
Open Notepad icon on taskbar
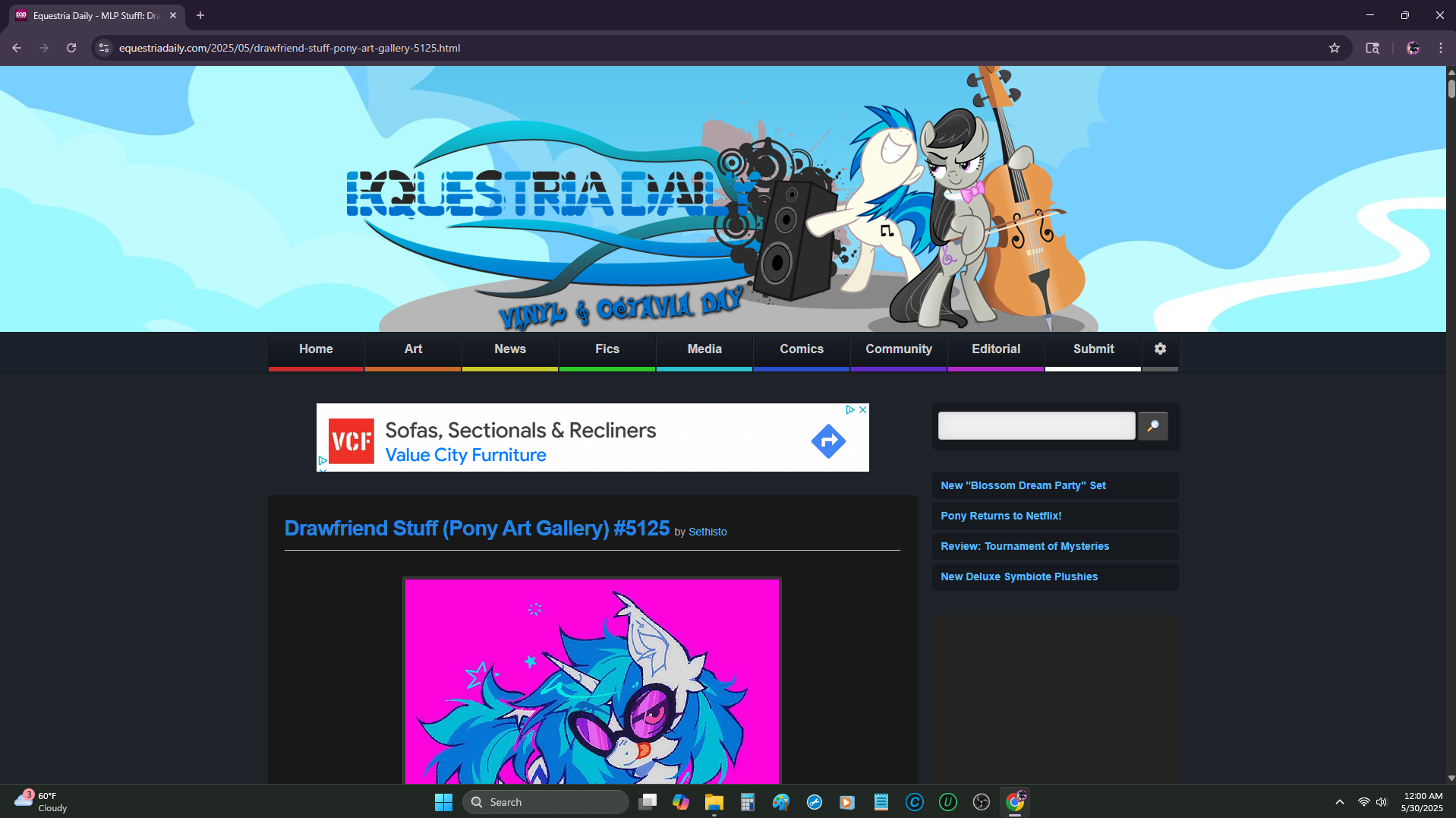point(881,802)
